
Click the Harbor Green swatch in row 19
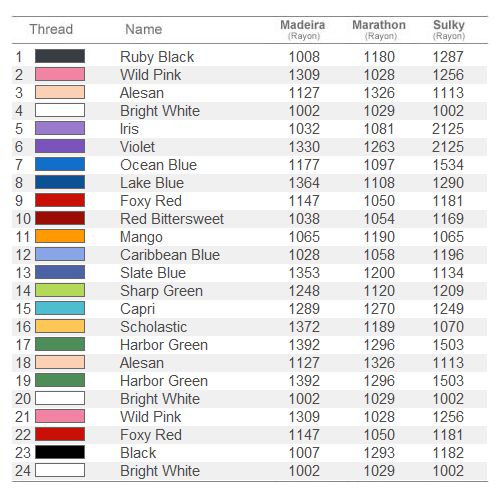click(x=60, y=380)
